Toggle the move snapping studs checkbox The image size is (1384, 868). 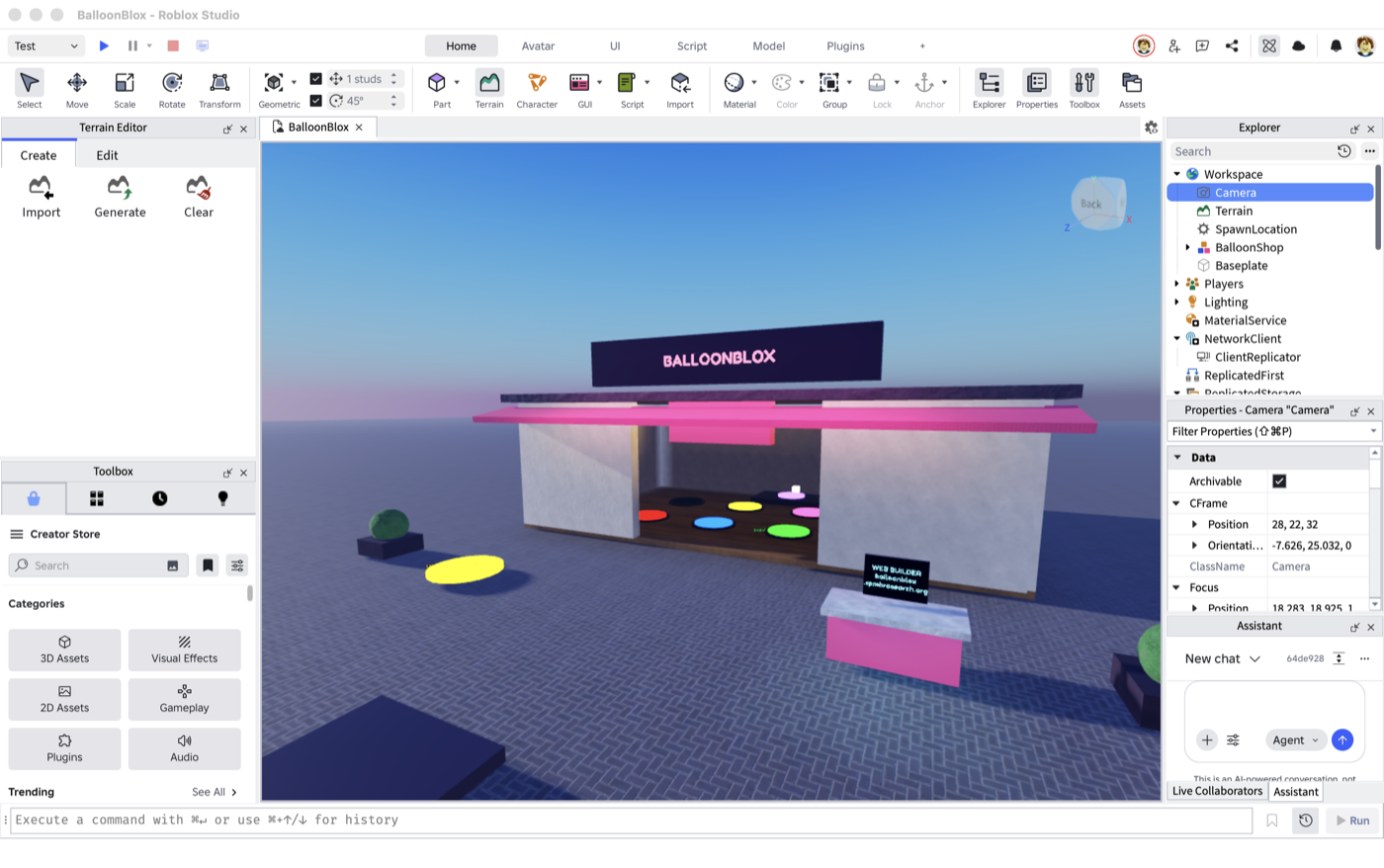(x=316, y=79)
